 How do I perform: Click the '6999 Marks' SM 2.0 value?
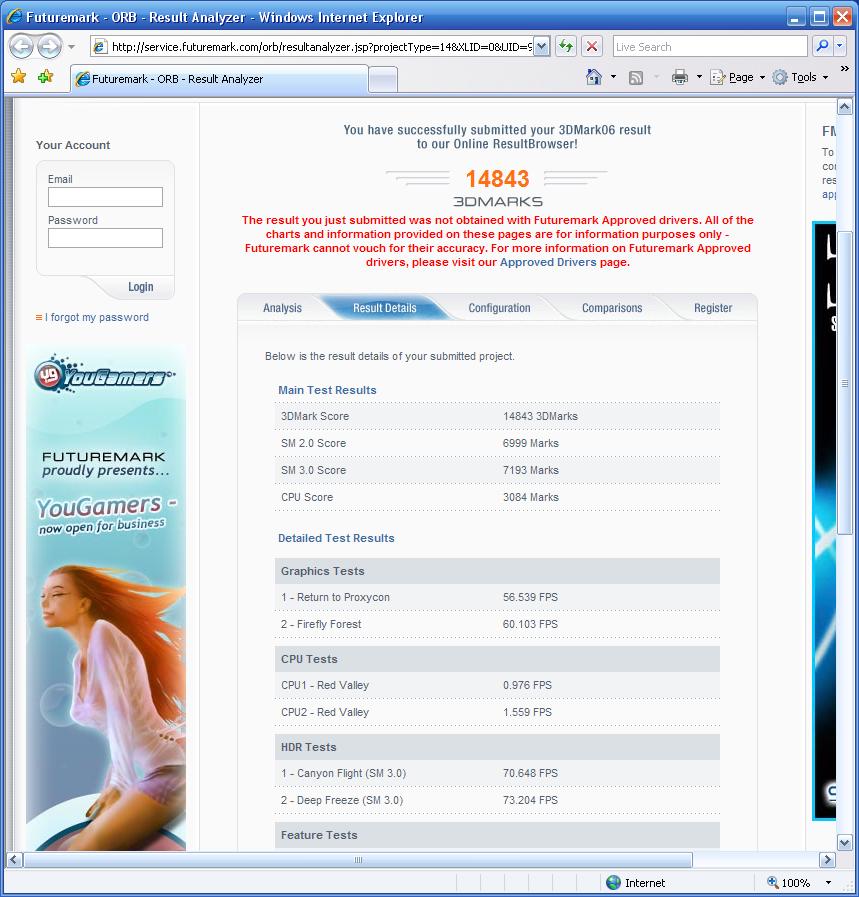530,443
